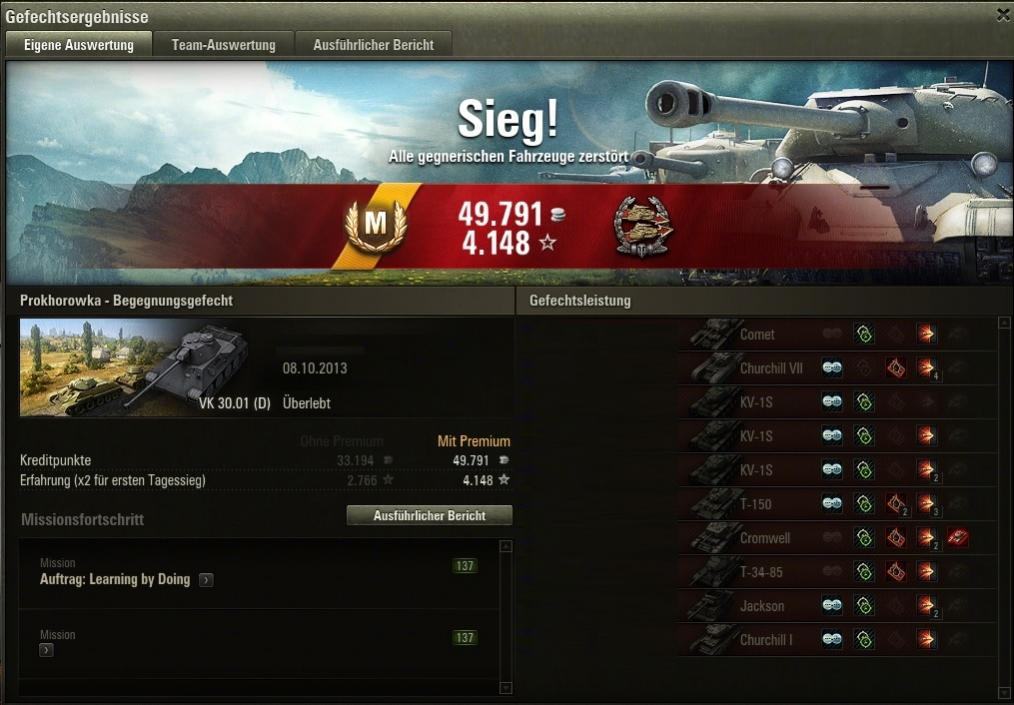Click the Ausführlicher Bericht button
1014x705 pixels.
click(429, 515)
